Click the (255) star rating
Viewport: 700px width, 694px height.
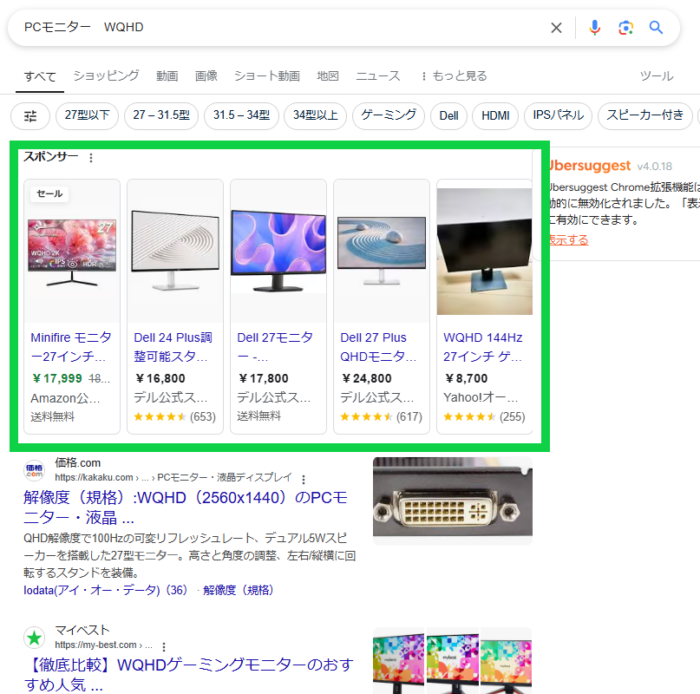(x=484, y=417)
